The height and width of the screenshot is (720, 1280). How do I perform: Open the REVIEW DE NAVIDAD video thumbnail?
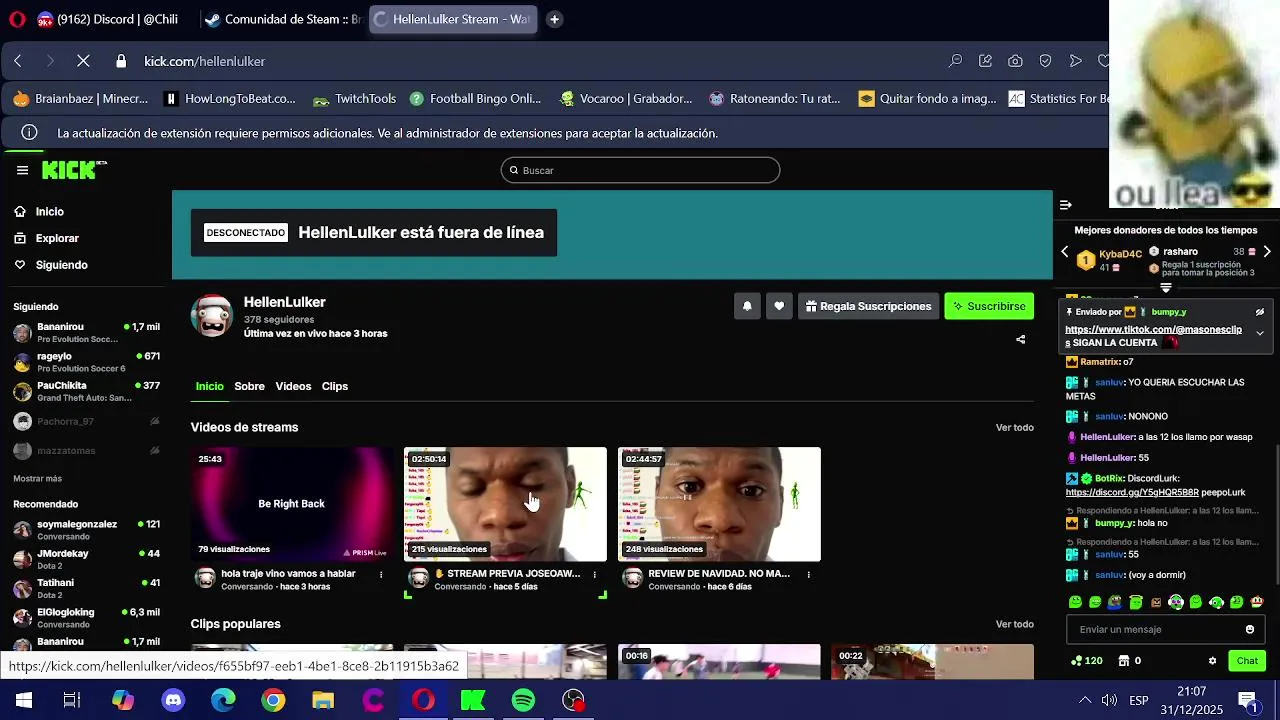pyautogui.click(x=720, y=504)
